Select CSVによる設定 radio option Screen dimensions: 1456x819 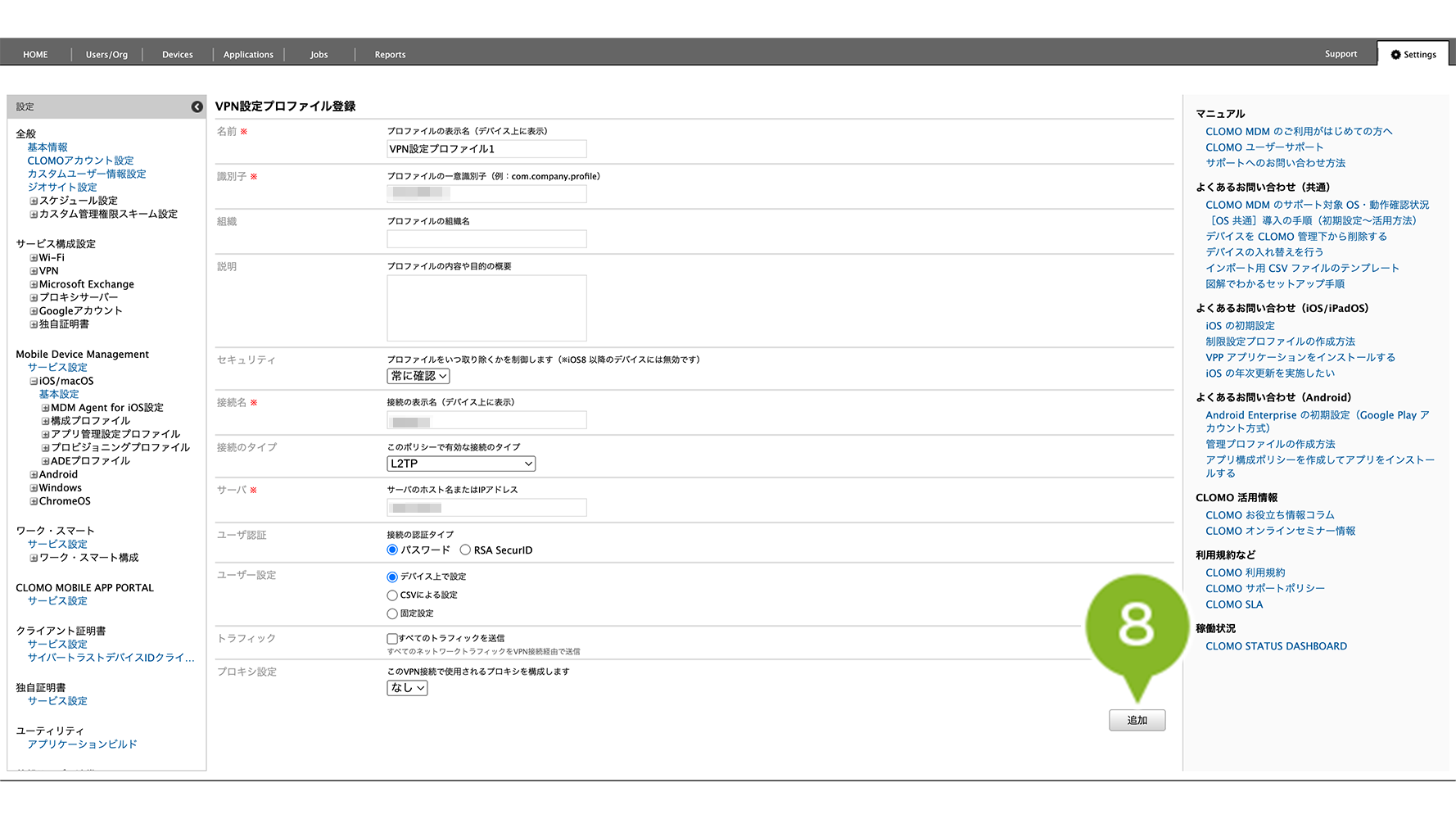click(x=392, y=595)
